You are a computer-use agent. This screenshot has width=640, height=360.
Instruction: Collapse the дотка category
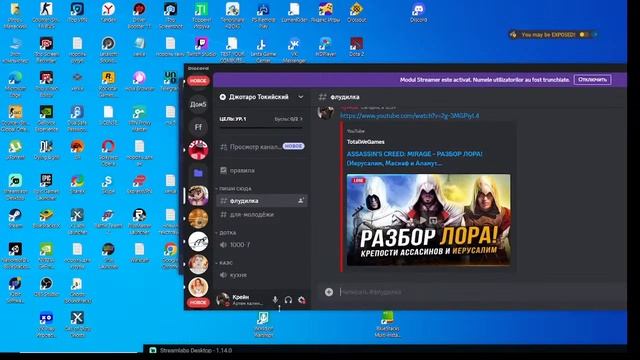point(228,232)
